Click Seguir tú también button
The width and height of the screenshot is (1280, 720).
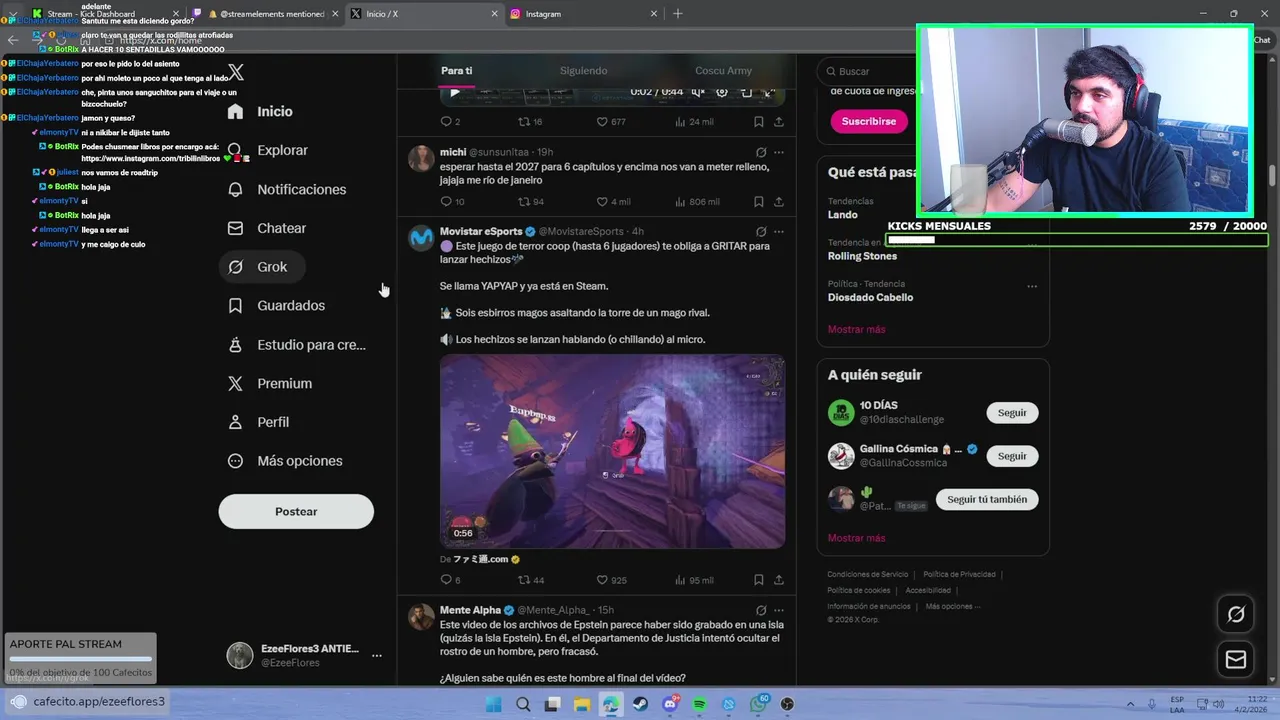coord(987,499)
